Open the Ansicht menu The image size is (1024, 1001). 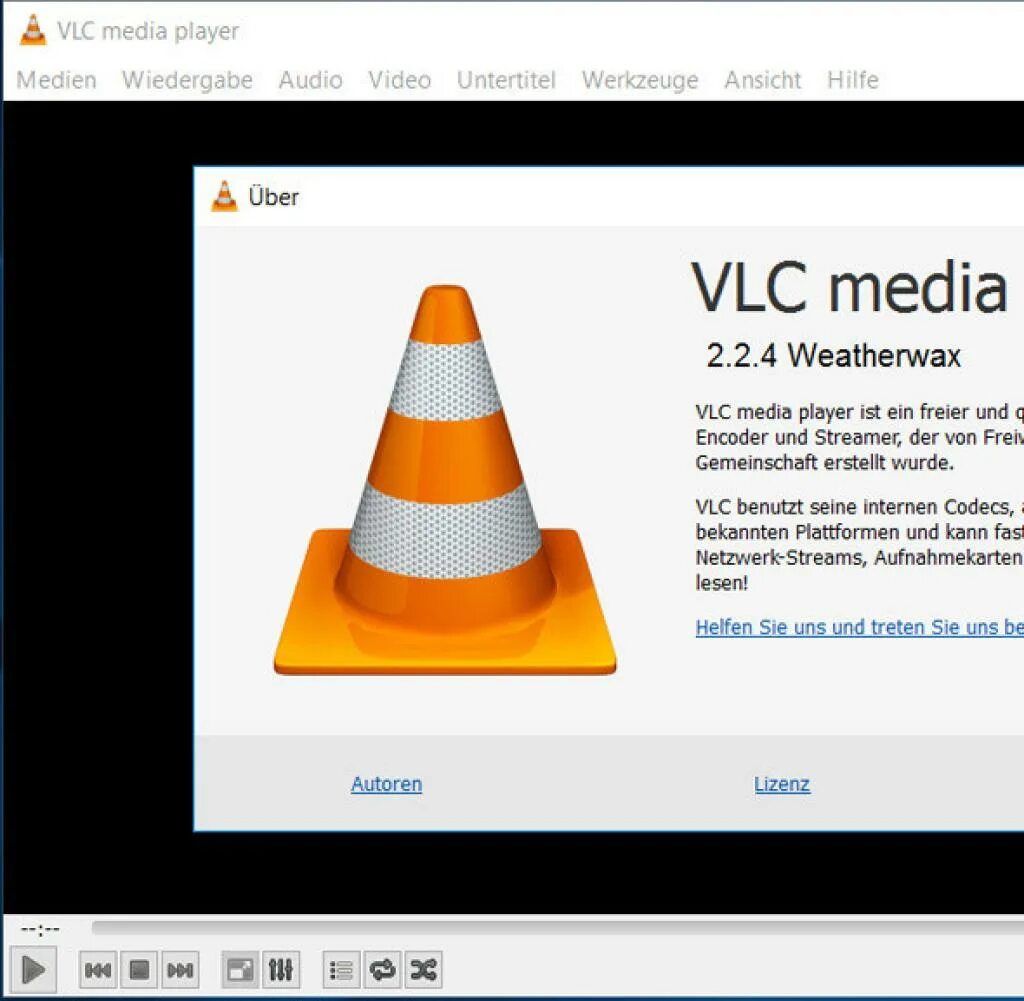(762, 80)
